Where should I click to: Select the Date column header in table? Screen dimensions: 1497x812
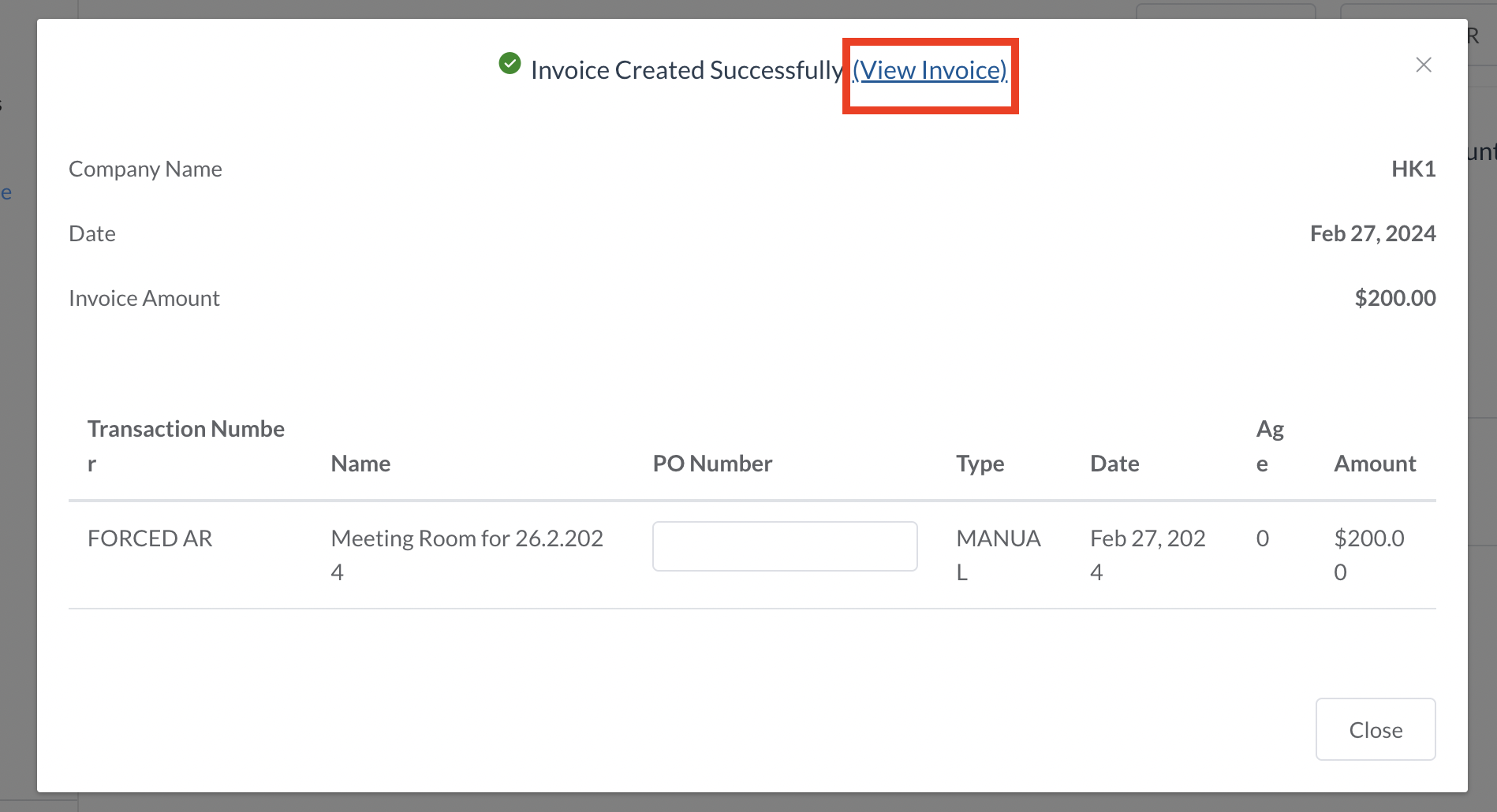click(1114, 464)
